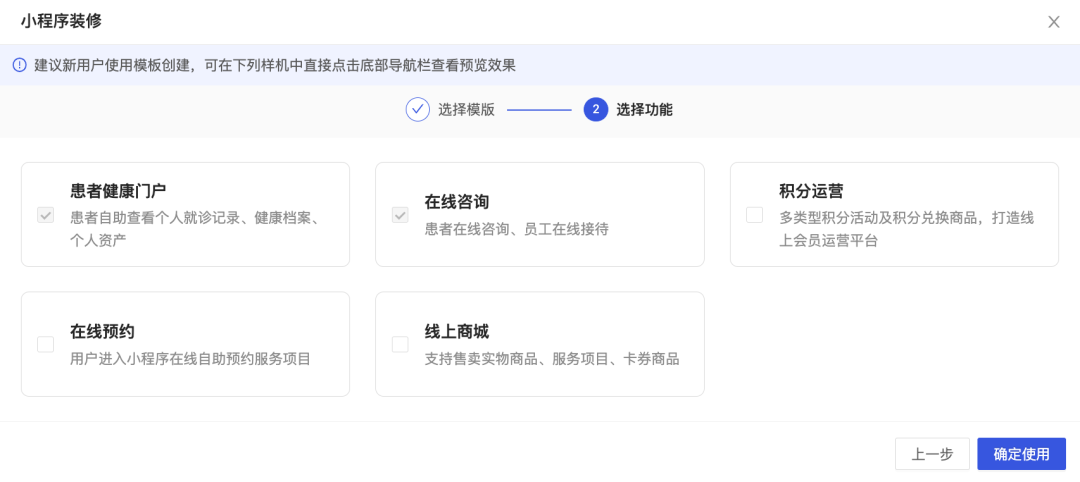
Task: Click the 在线预约 card description text
Action: coord(190,359)
